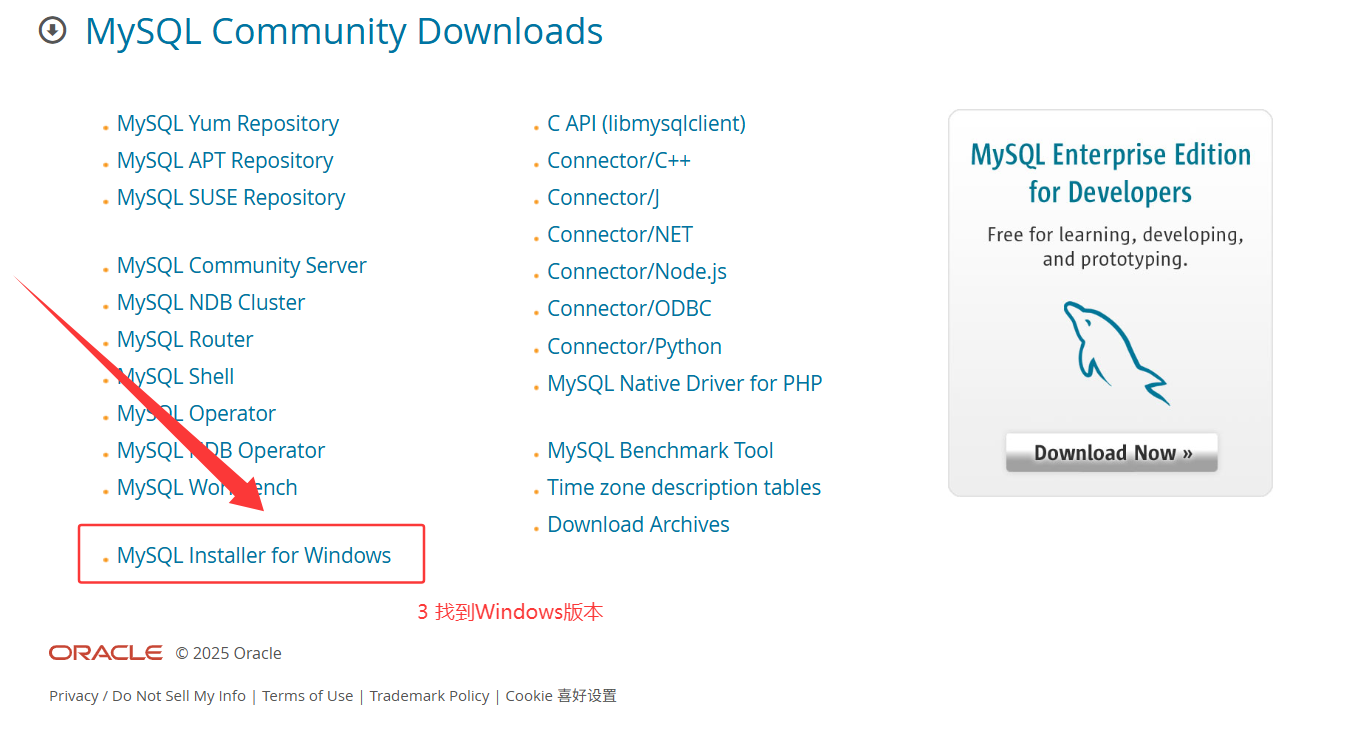Open the Connector/J download page
The height and width of the screenshot is (736, 1357).
tap(602, 197)
